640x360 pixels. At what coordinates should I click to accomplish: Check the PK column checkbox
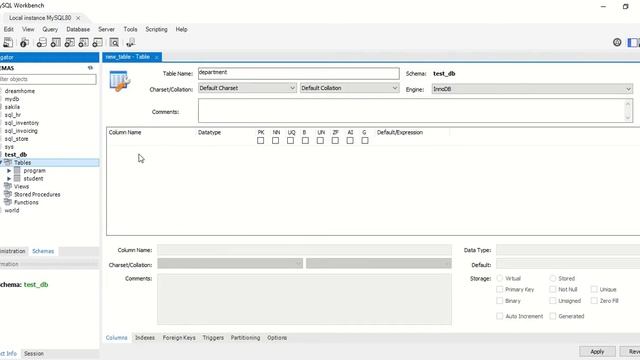coord(260,140)
